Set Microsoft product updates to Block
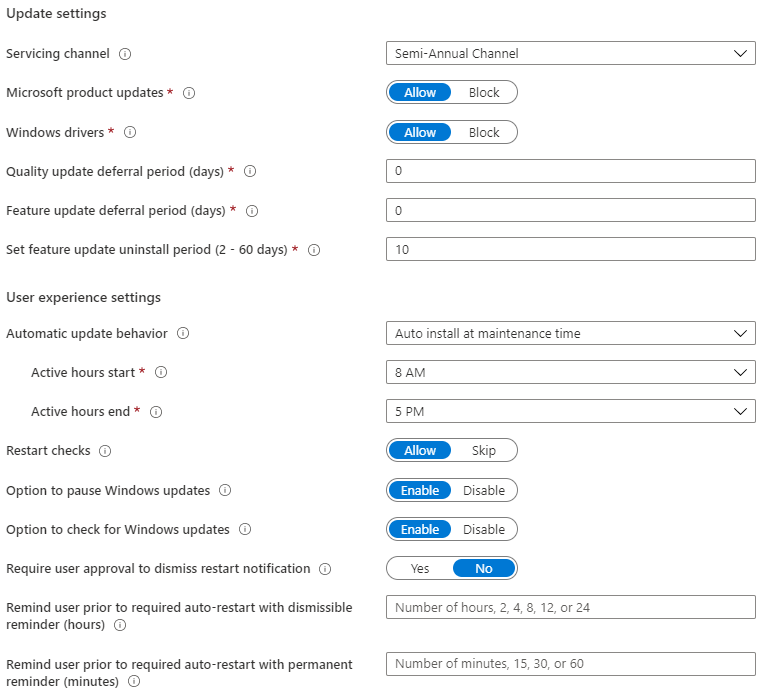This screenshot has height=698, width=783. [484, 93]
